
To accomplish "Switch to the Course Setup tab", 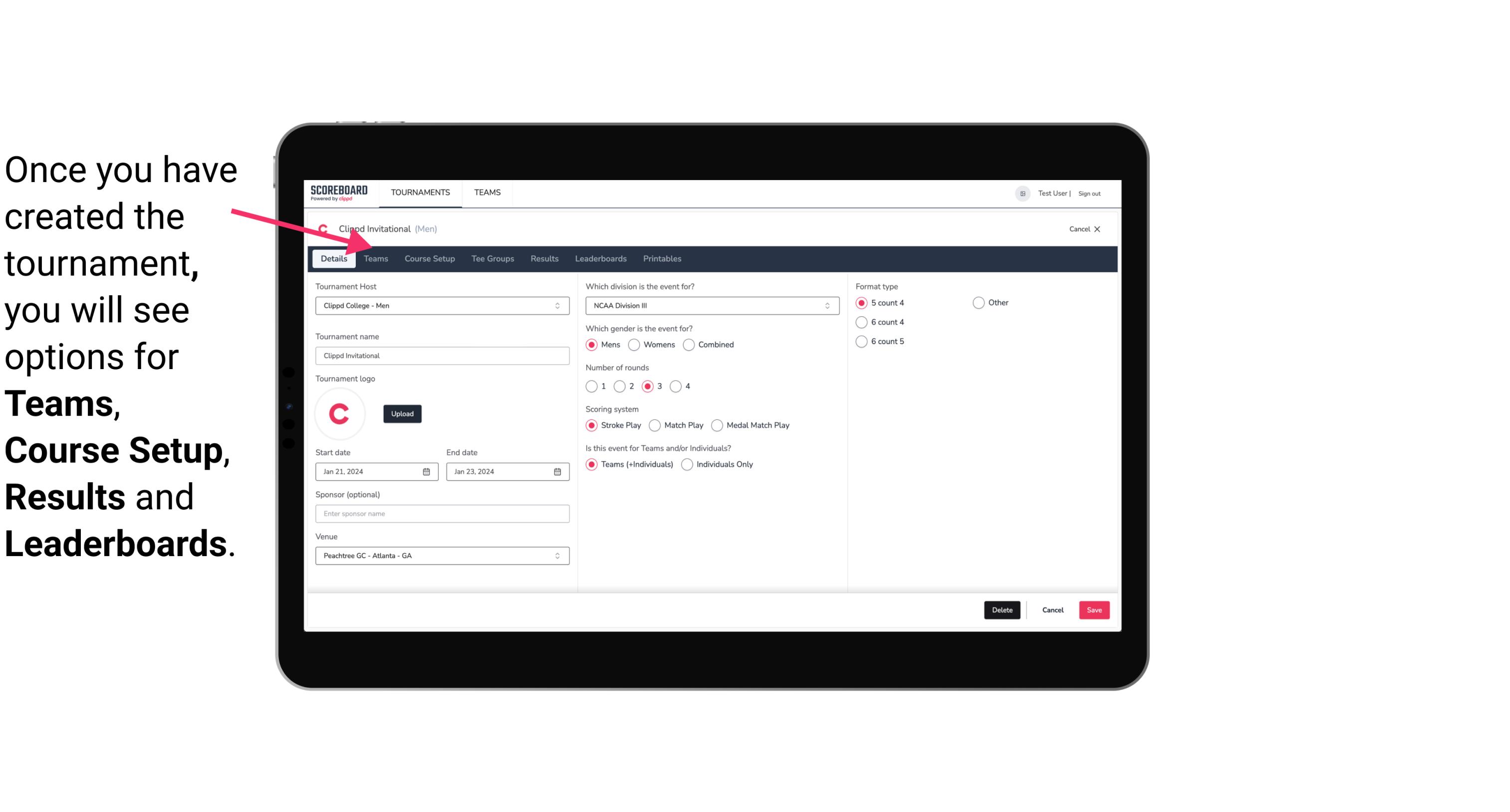I will (429, 258).
